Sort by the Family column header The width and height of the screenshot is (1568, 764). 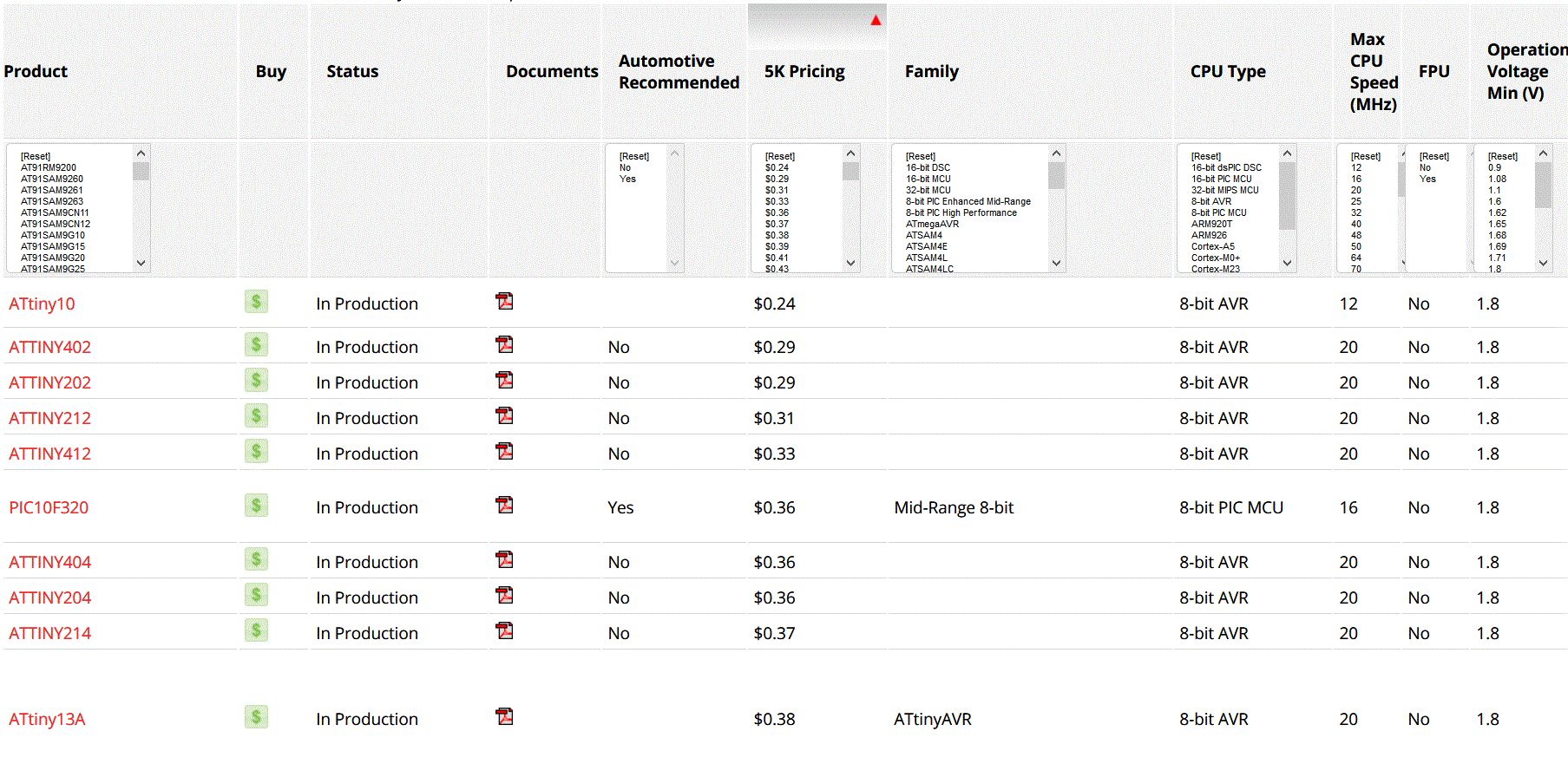coord(931,72)
